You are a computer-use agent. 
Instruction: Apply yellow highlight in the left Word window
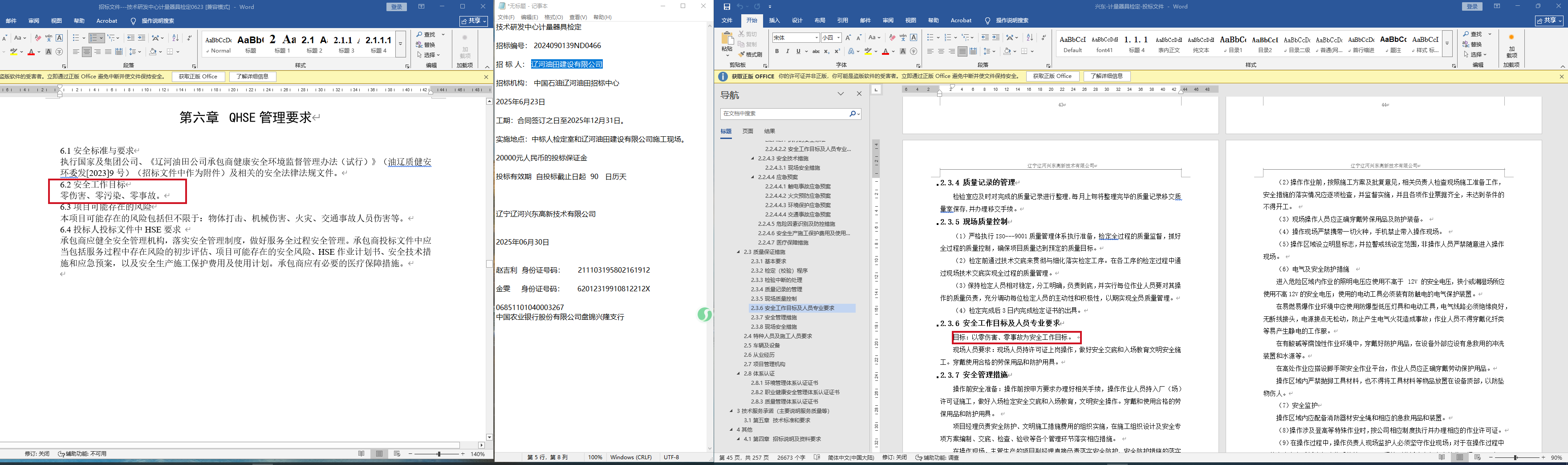(13, 52)
